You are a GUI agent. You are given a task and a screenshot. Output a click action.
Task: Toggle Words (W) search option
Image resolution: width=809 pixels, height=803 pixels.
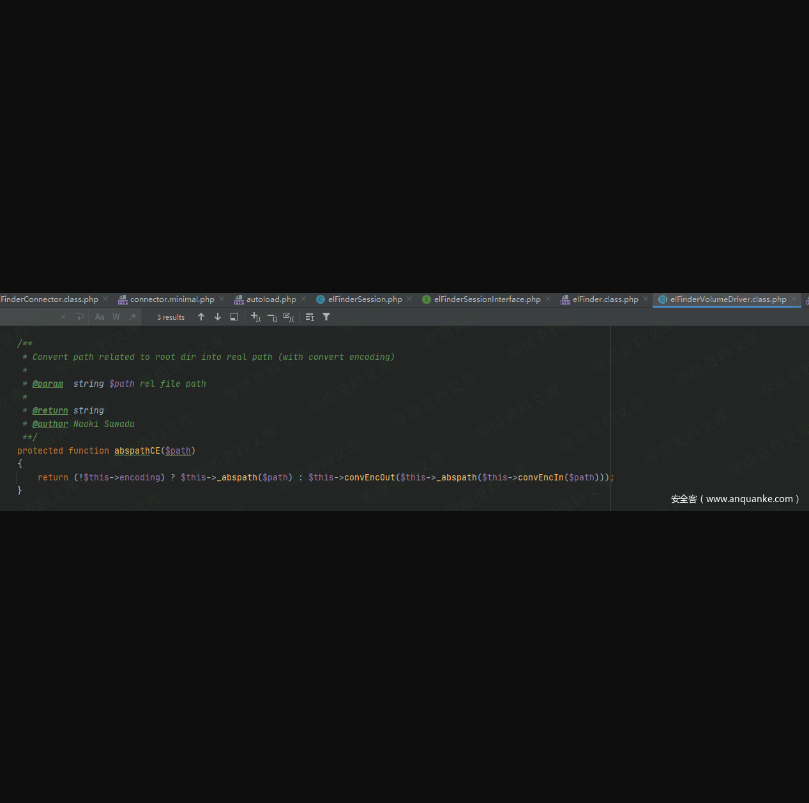click(x=116, y=317)
